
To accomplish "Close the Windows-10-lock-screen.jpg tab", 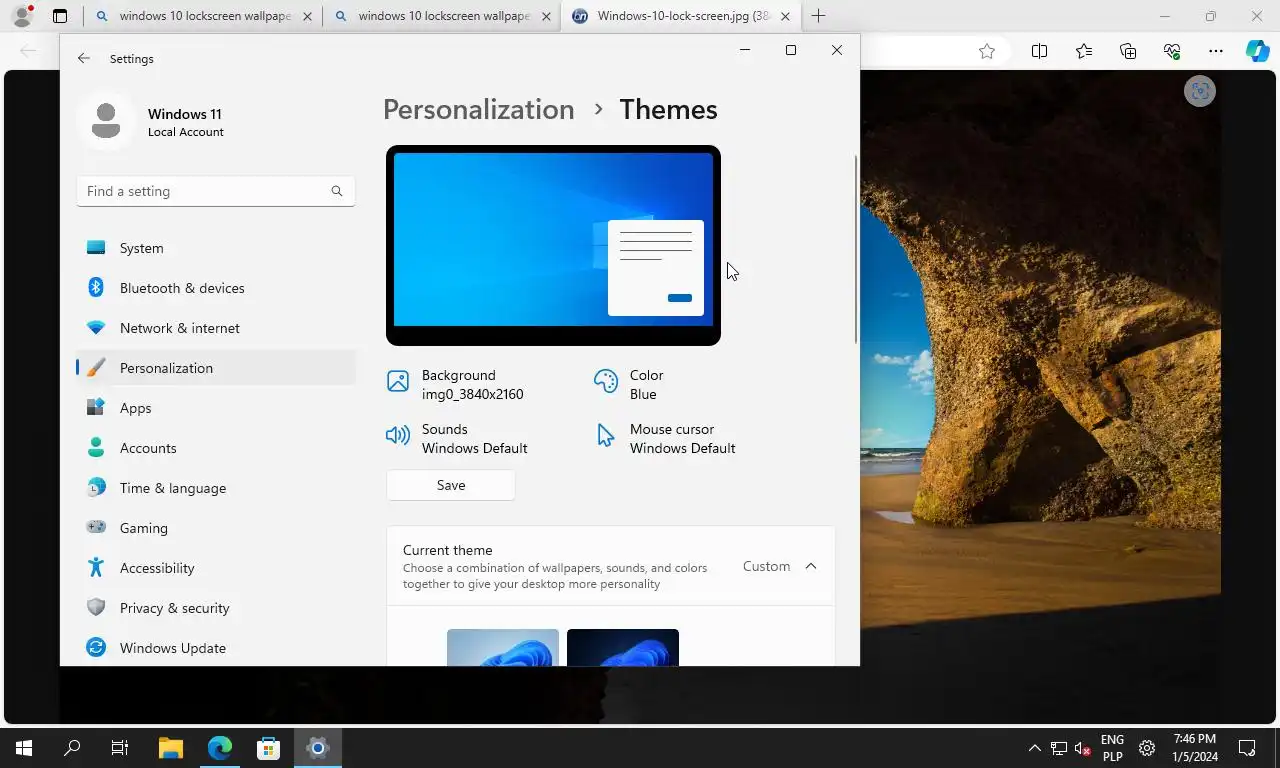I will click(785, 16).
